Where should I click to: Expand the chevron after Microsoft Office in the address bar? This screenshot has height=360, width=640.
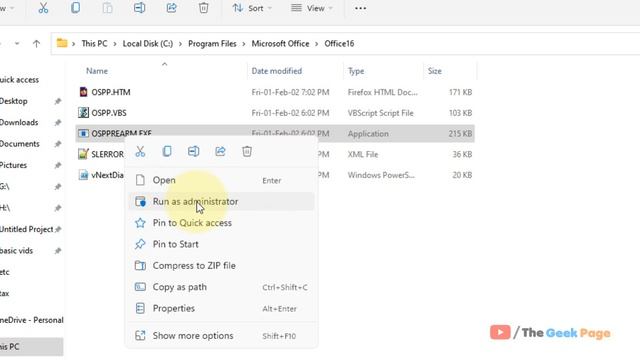[x=316, y=44]
